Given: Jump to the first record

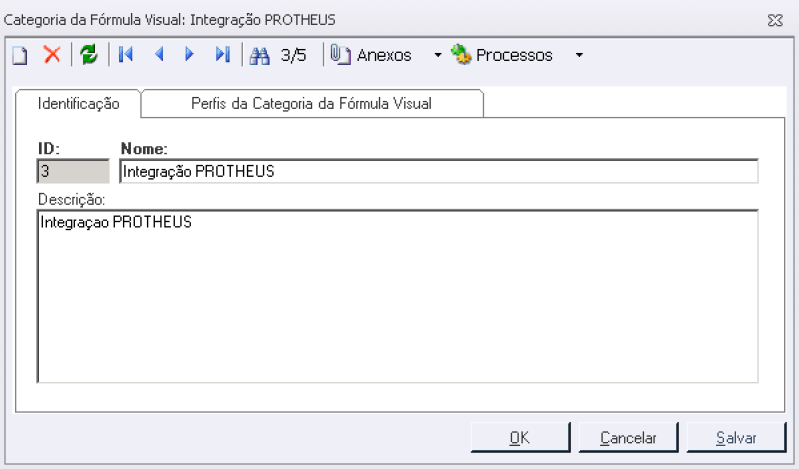Looking at the screenshot, I should pyautogui.click(x=126, y=54).
